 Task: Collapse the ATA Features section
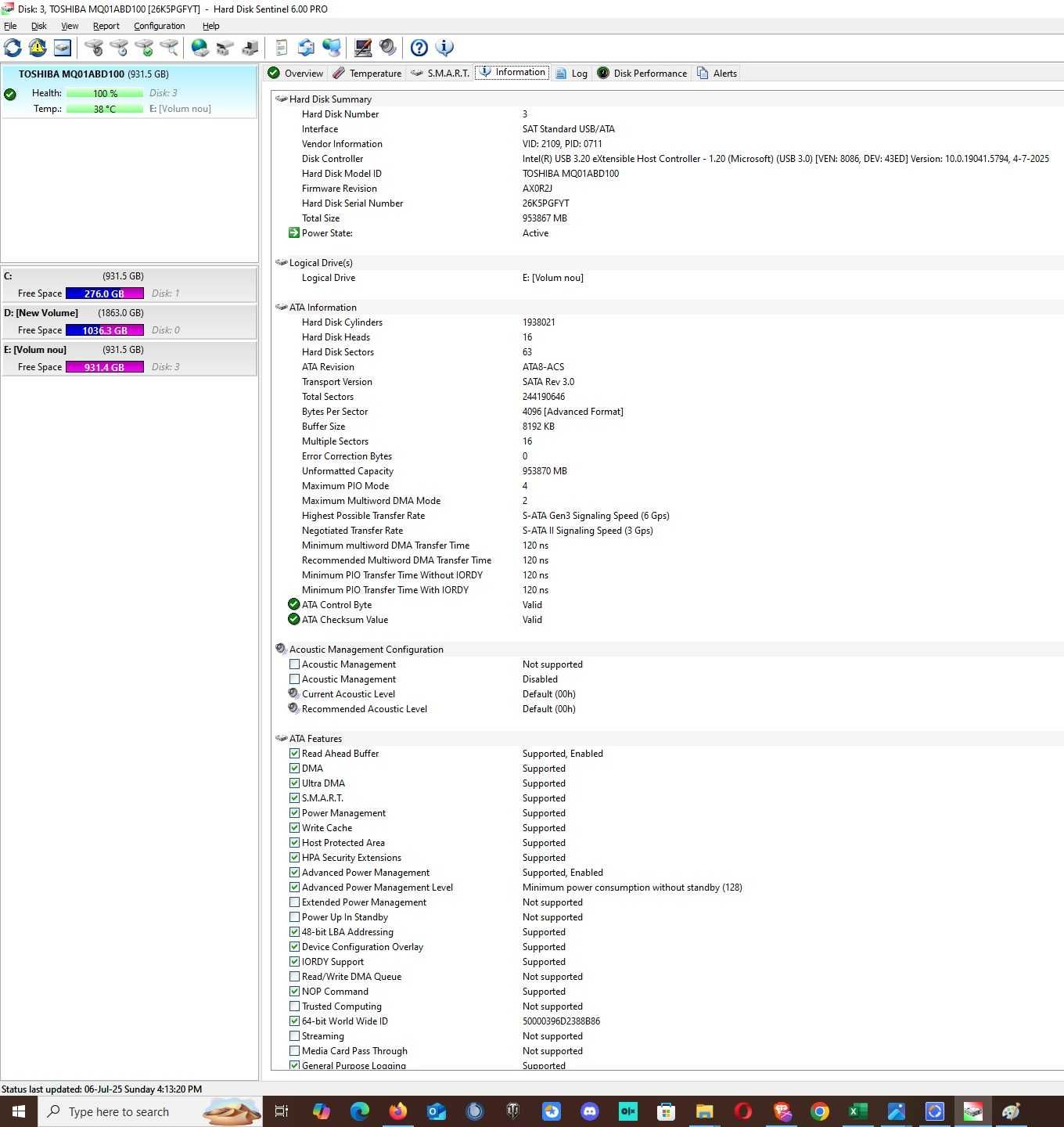(282, 739)
